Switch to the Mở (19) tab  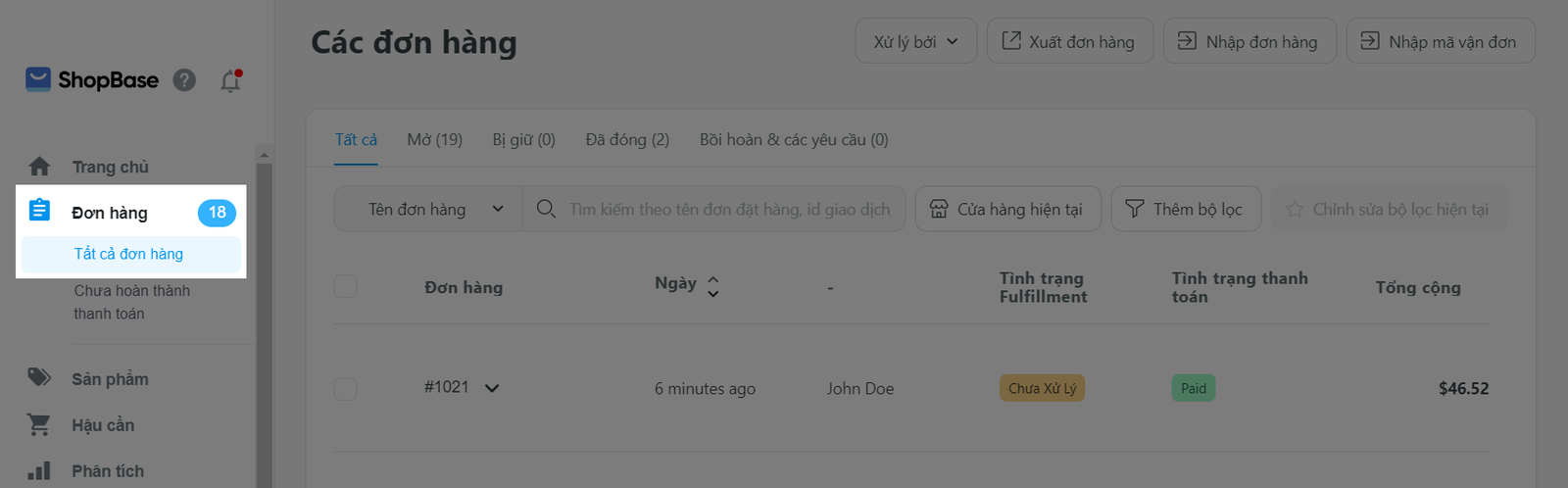434,140
